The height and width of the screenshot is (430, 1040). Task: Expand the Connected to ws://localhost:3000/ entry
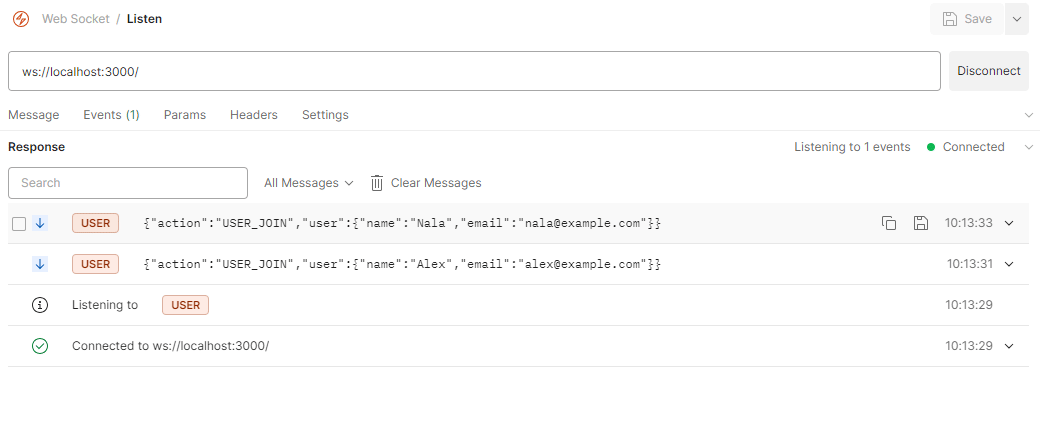(x=1009, y=346)
